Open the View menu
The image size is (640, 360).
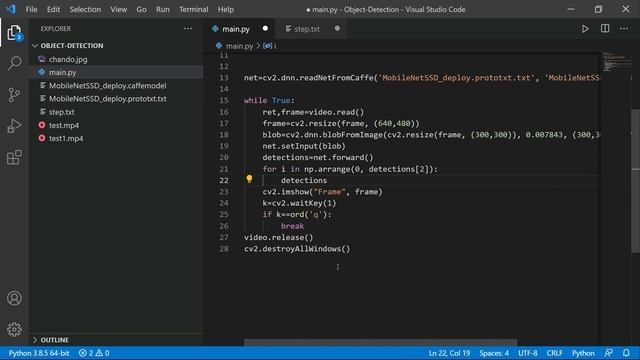(118, 9)
